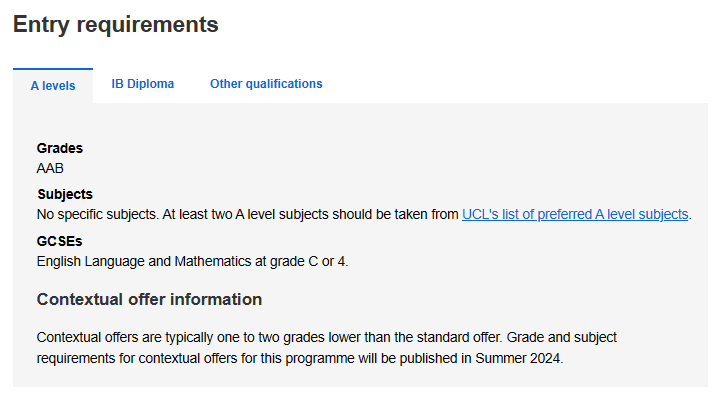Click the AAB grade text
724x400 pixels.
50,168
